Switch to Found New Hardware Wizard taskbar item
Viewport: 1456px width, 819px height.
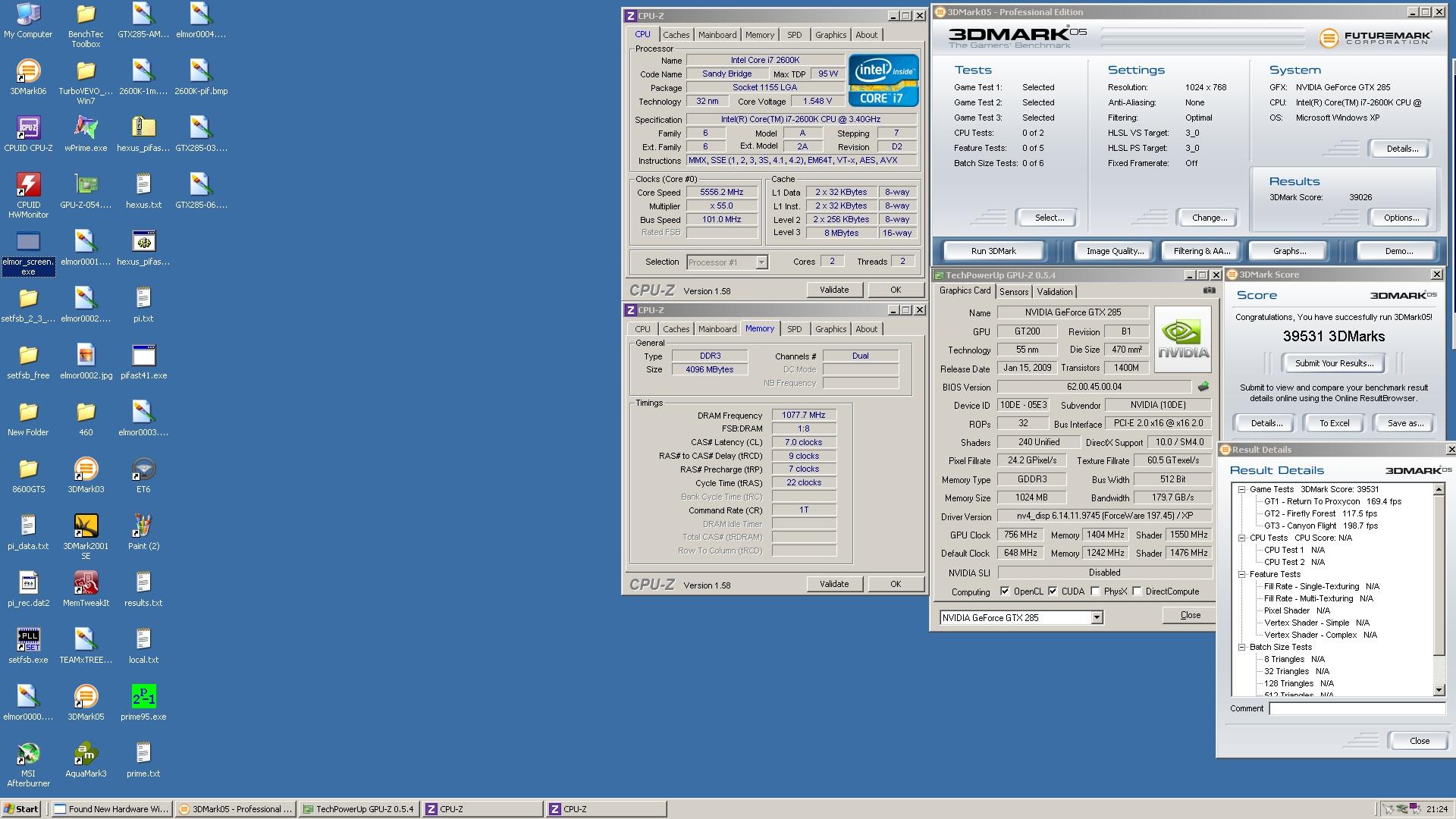tap(112, 809)
